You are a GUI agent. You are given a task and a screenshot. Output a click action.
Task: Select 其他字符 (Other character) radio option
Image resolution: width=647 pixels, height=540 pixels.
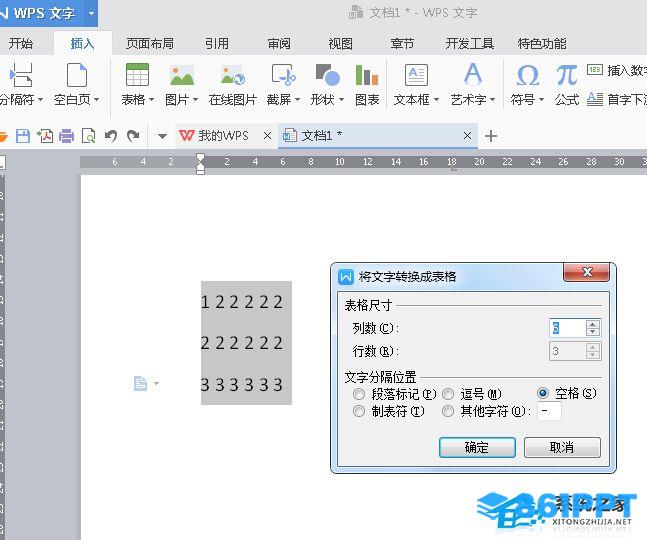(x=448, y=411)
